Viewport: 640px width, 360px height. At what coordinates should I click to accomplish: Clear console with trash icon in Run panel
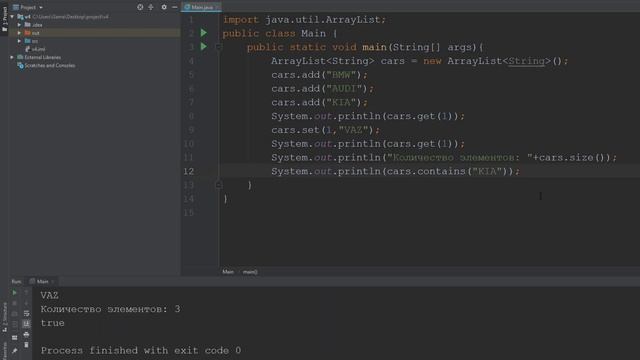[26, 345]
